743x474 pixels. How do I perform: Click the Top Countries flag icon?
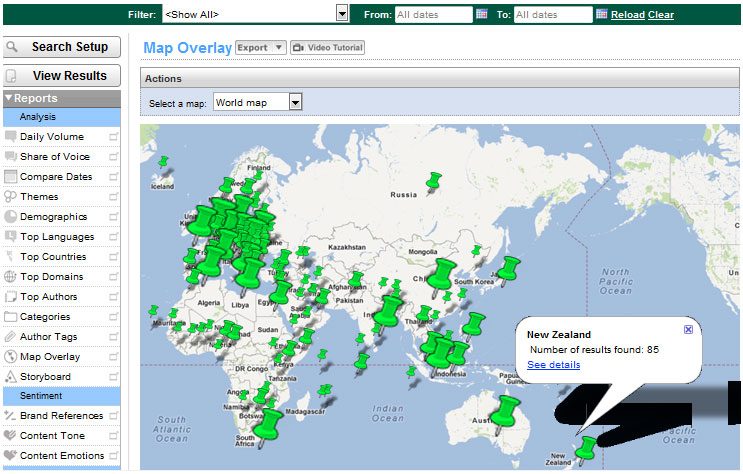click(x=10, y=256)
